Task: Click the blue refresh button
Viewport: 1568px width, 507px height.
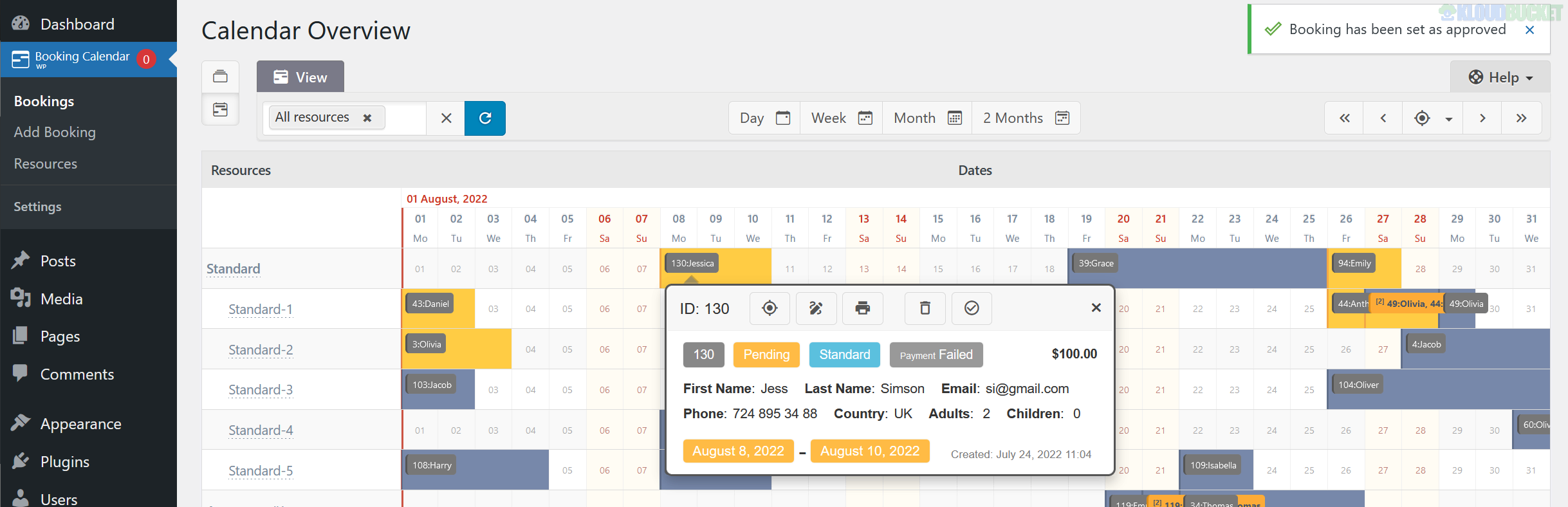Action: pos(485,118)
